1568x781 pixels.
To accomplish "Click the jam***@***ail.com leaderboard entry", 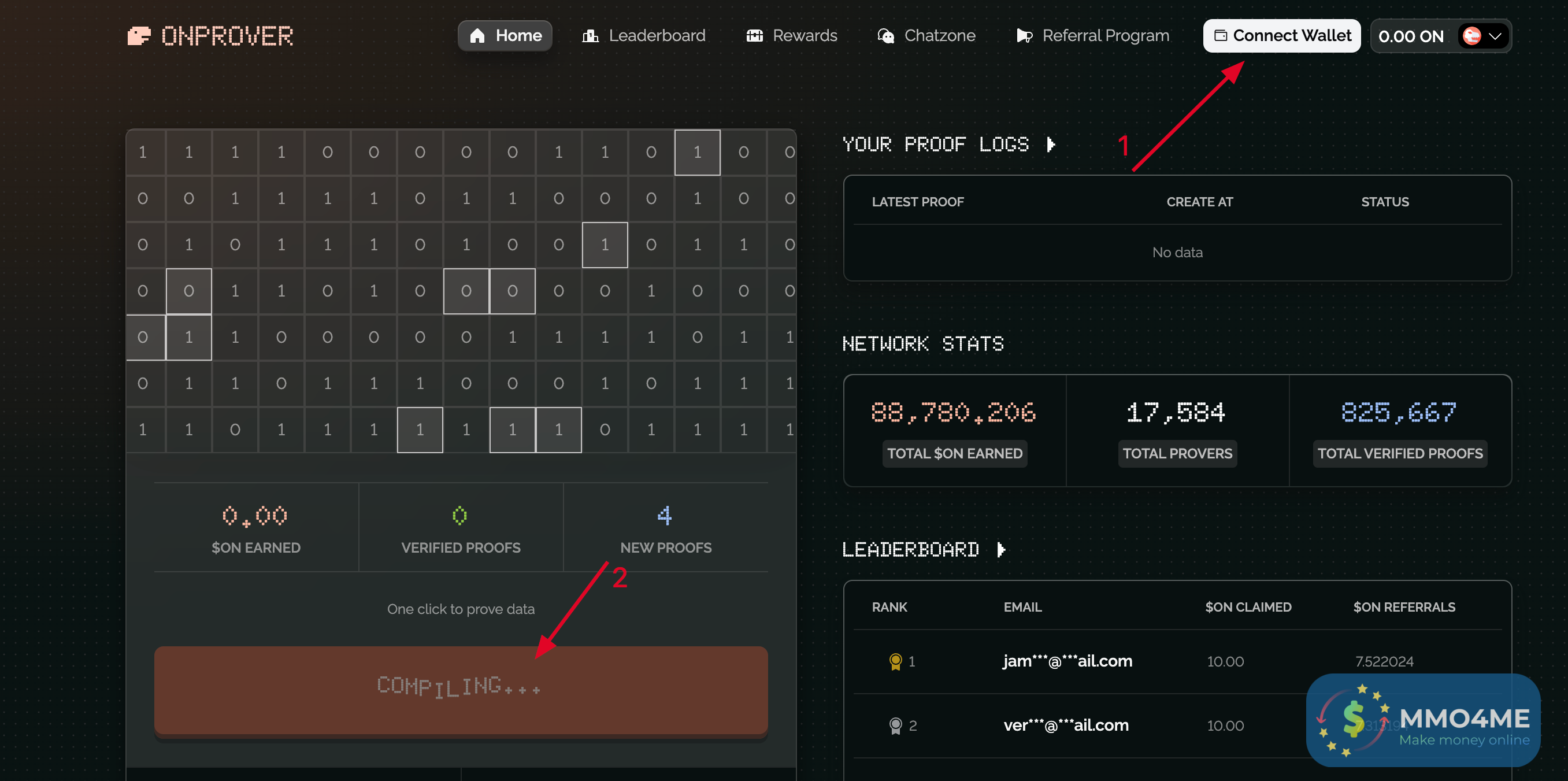I will point(1067,661).
